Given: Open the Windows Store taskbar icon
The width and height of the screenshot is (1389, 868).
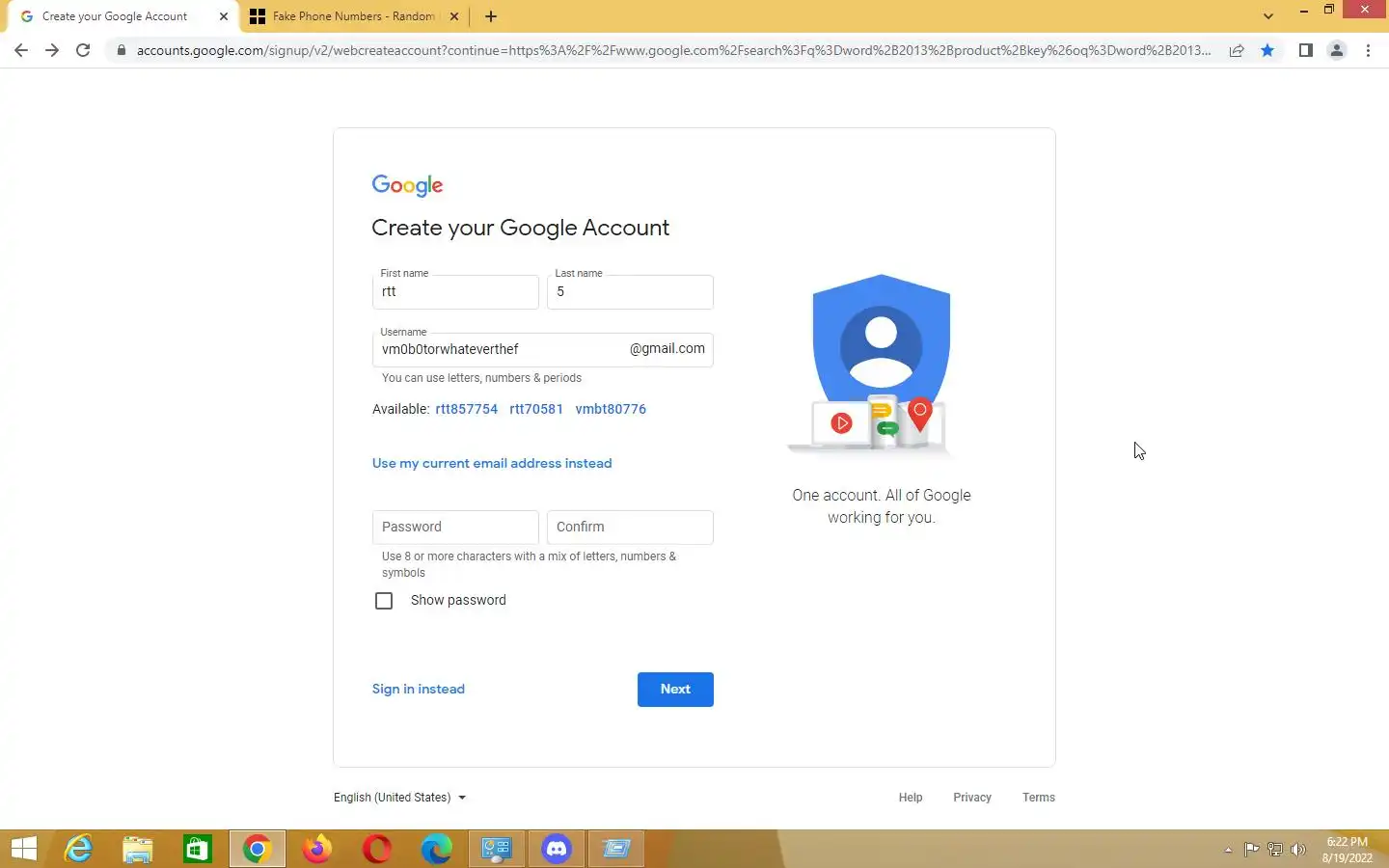Looking at the screenshot, I should [x=198, y=849].
